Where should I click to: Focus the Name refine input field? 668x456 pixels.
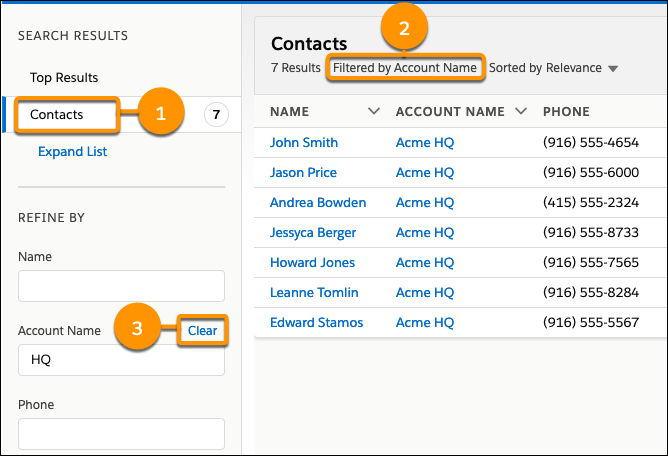pos(121,286)
